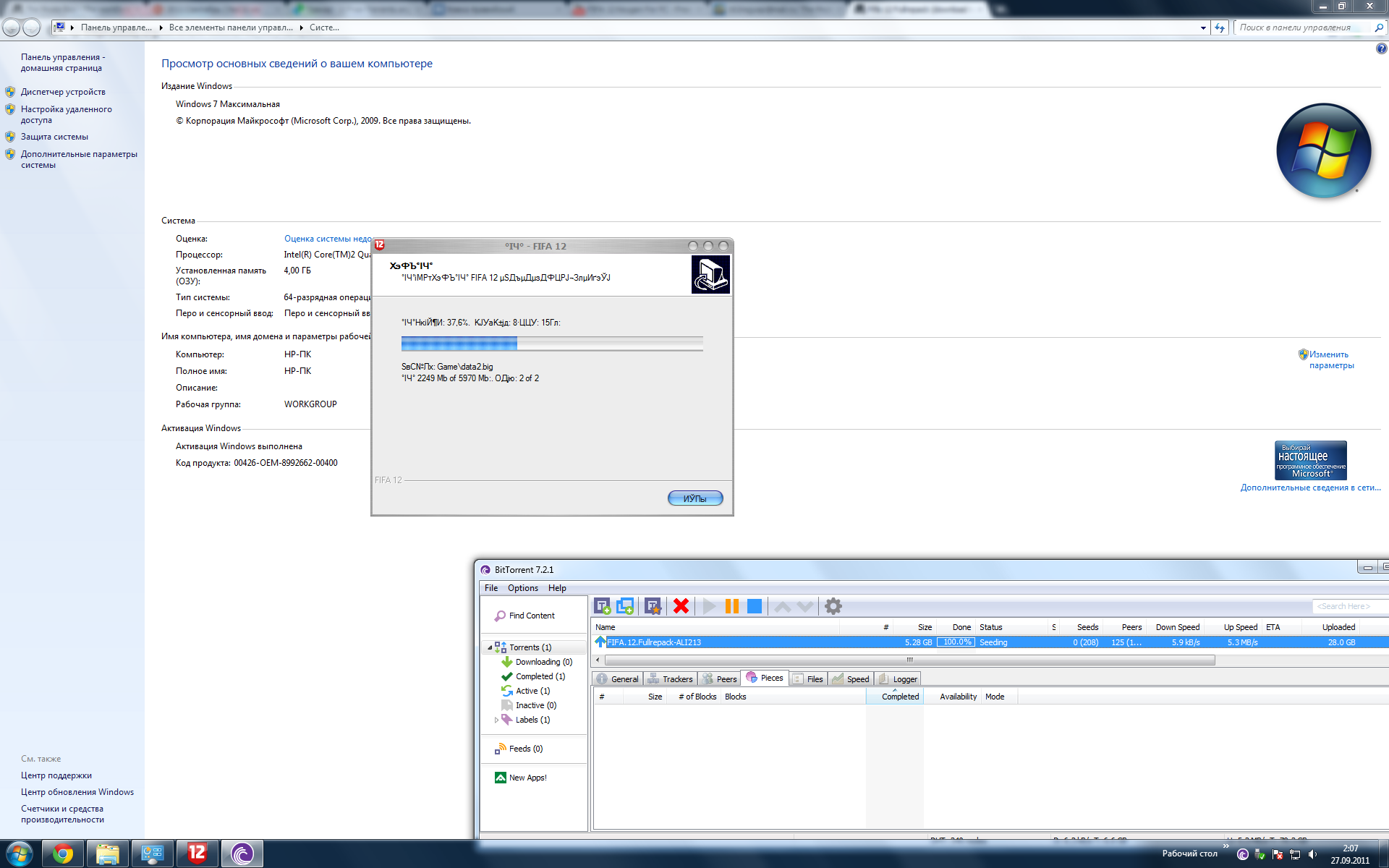Switch to the General tab
Screen dimensions: 1389x868
coord(618,678)
